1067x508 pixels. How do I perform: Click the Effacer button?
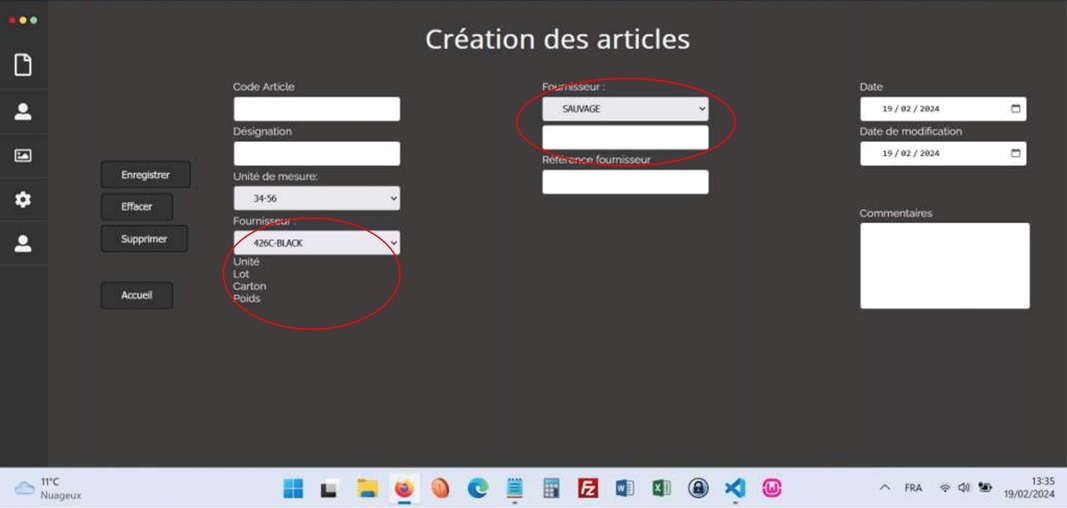click(137, 207)
